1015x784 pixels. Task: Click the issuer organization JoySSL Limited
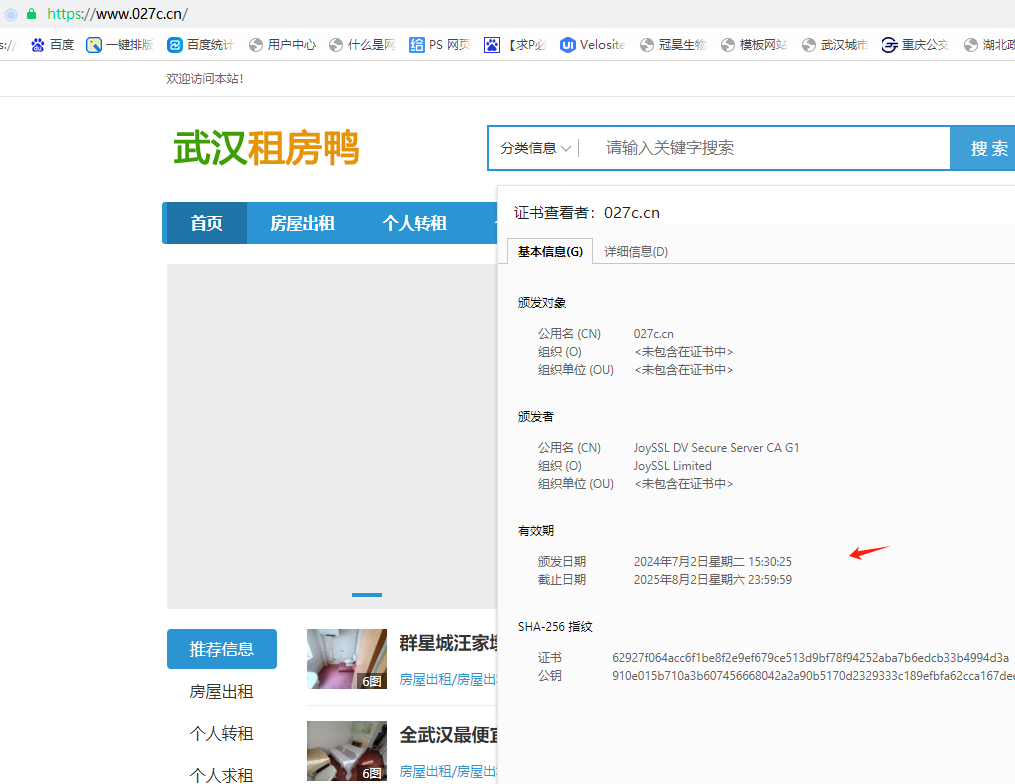click(673, 465)
